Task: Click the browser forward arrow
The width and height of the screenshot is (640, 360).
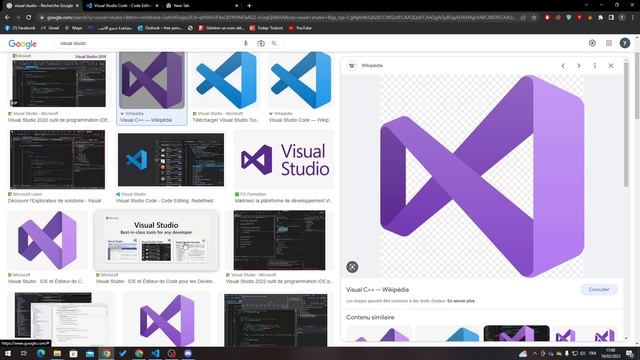Action: click(18, 18)
